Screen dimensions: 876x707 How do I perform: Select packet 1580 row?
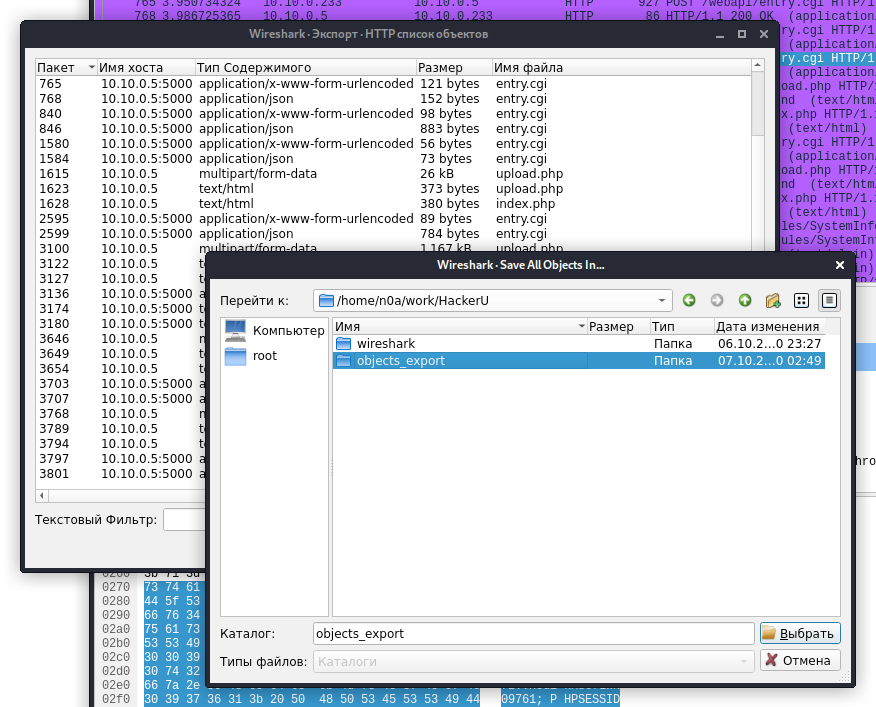(x=393, y=144)
